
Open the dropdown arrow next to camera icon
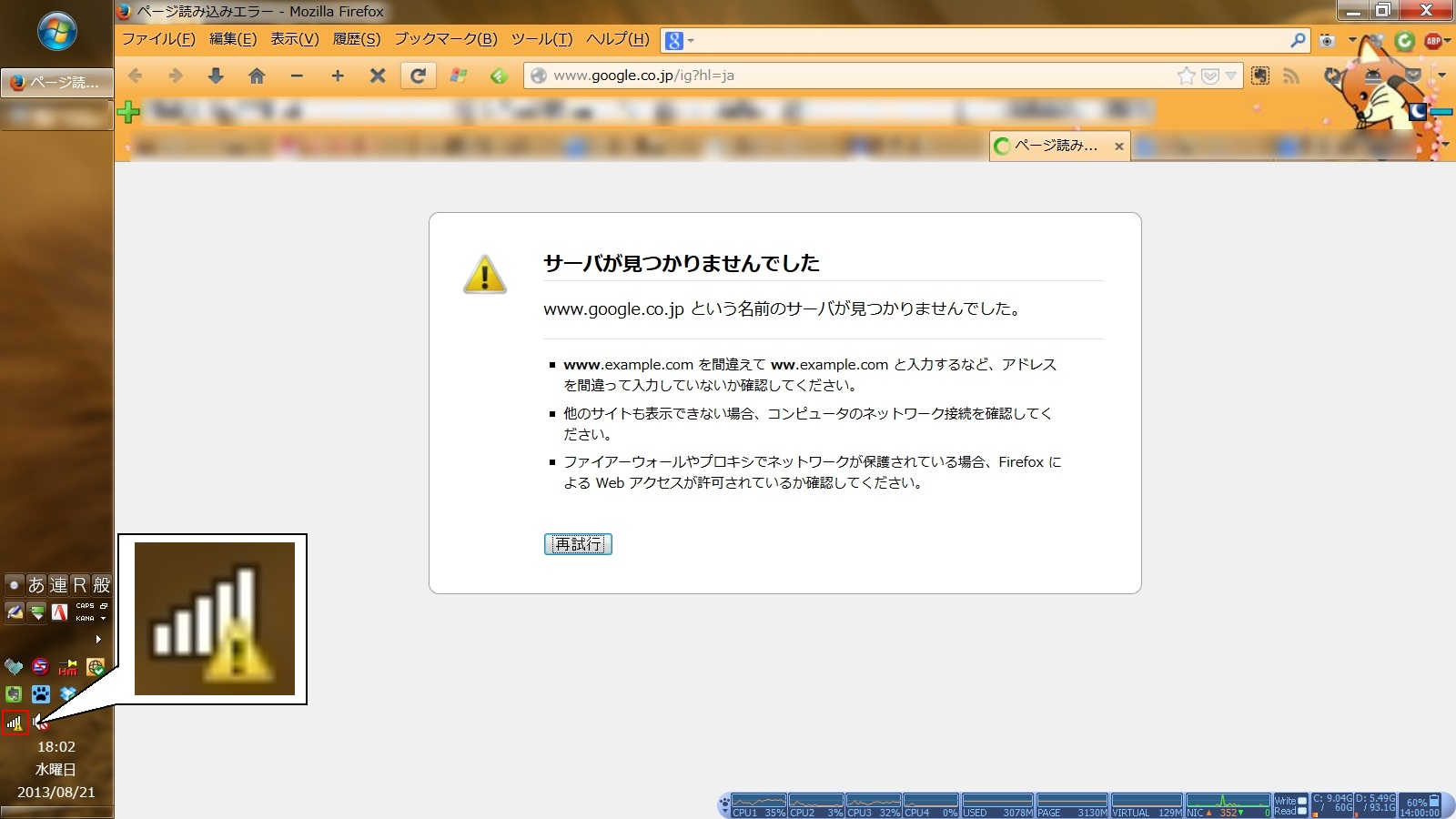(x=1352, y=40)
